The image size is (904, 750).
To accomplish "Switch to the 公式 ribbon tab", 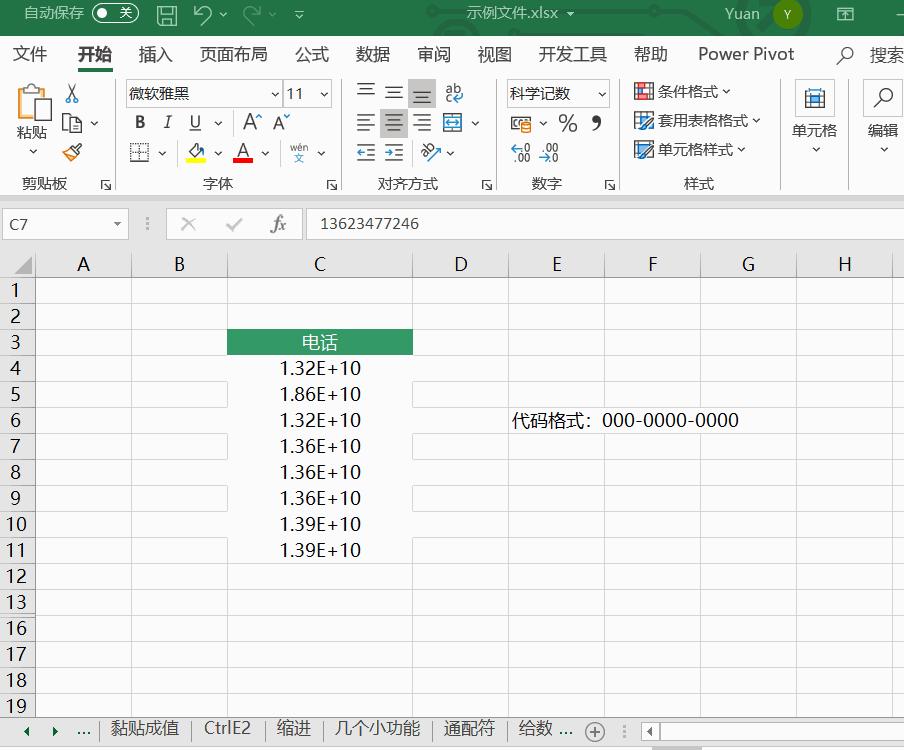I will (311, 54).
